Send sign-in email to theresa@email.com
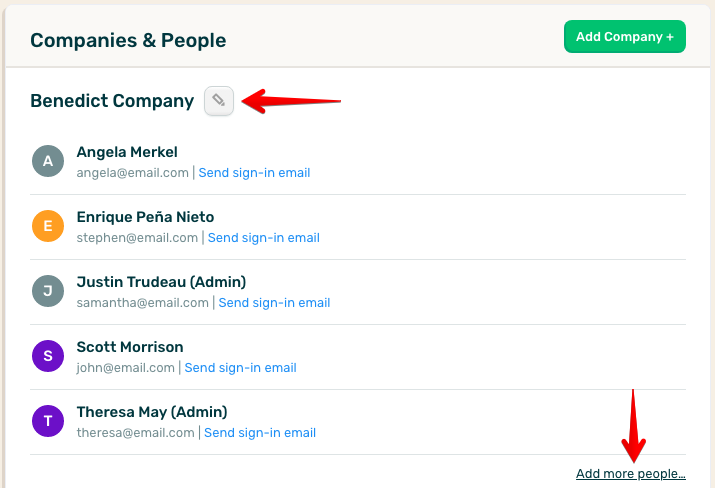The height and width of the screenshot is (488, 715). pyautogui.click(x=260, y=433)
